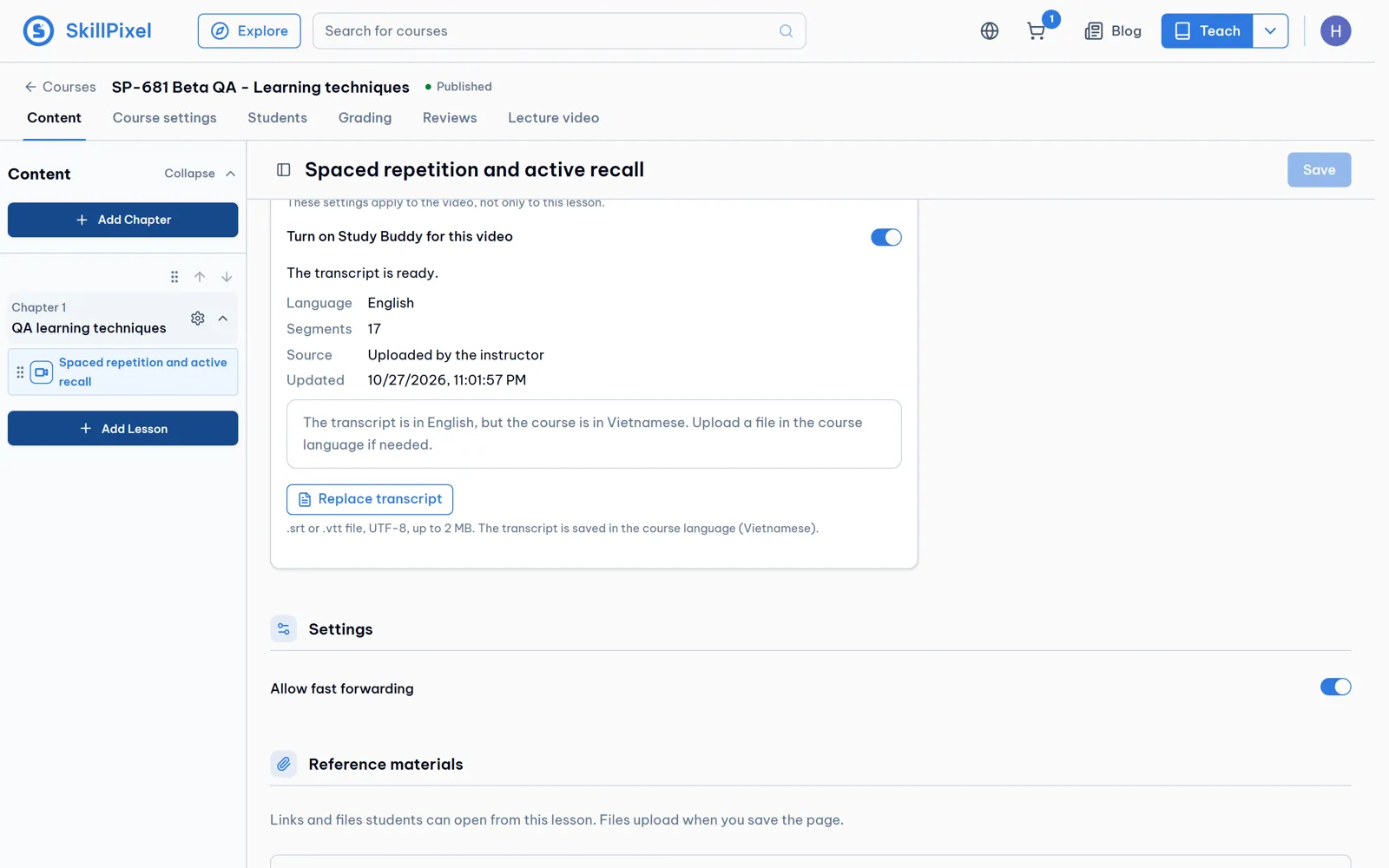Move chapter up with arrow

200,277
